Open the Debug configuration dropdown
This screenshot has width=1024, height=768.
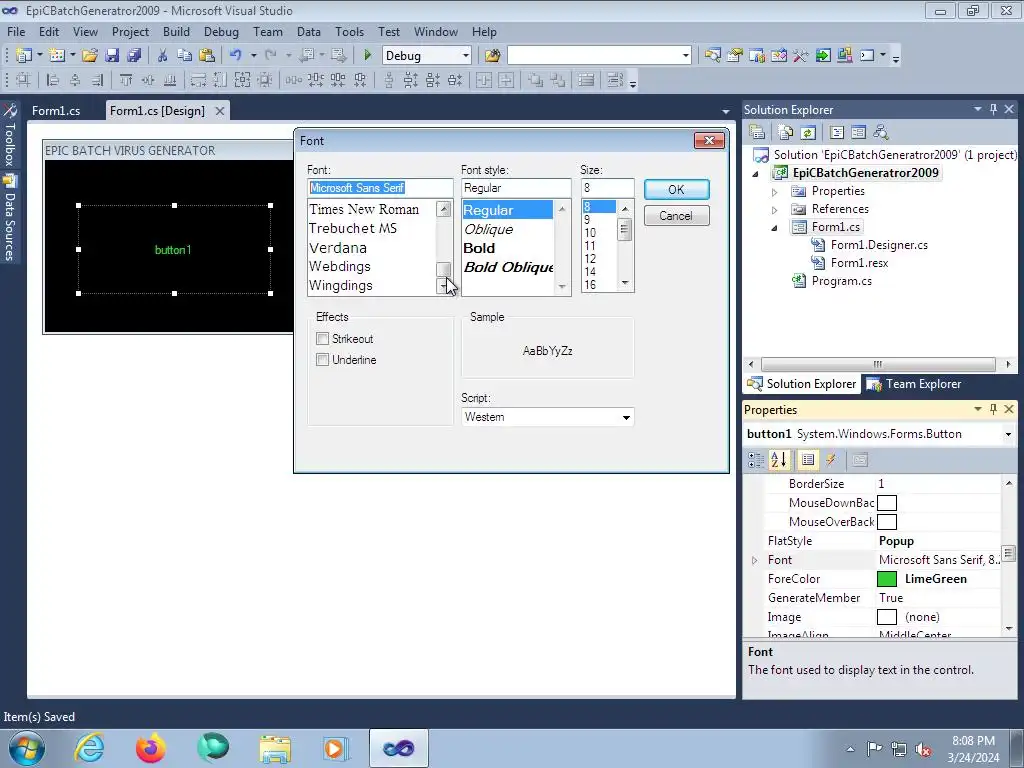pos(466,56)
